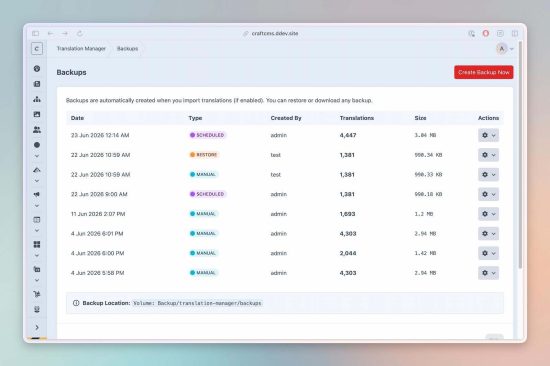550x366 pixels.
Task: Open the Users people icon in sidebar
Action: (37, 129)
